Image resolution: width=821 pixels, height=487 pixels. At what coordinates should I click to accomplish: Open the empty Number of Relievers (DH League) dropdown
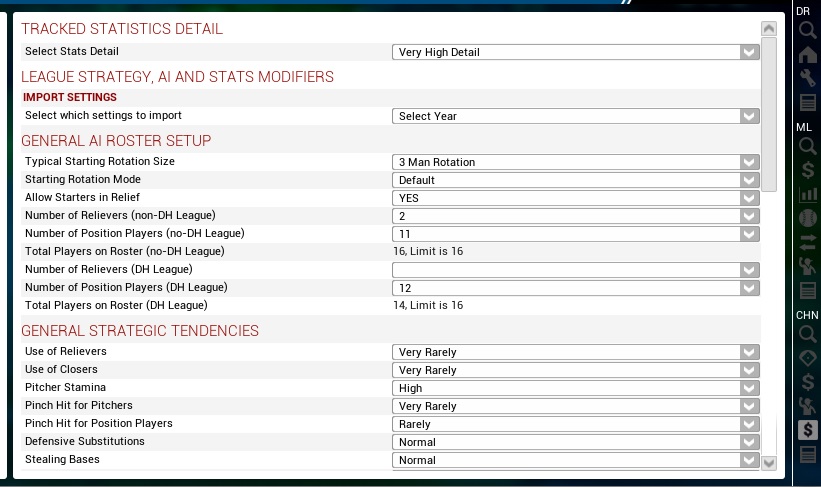point(575,270)
